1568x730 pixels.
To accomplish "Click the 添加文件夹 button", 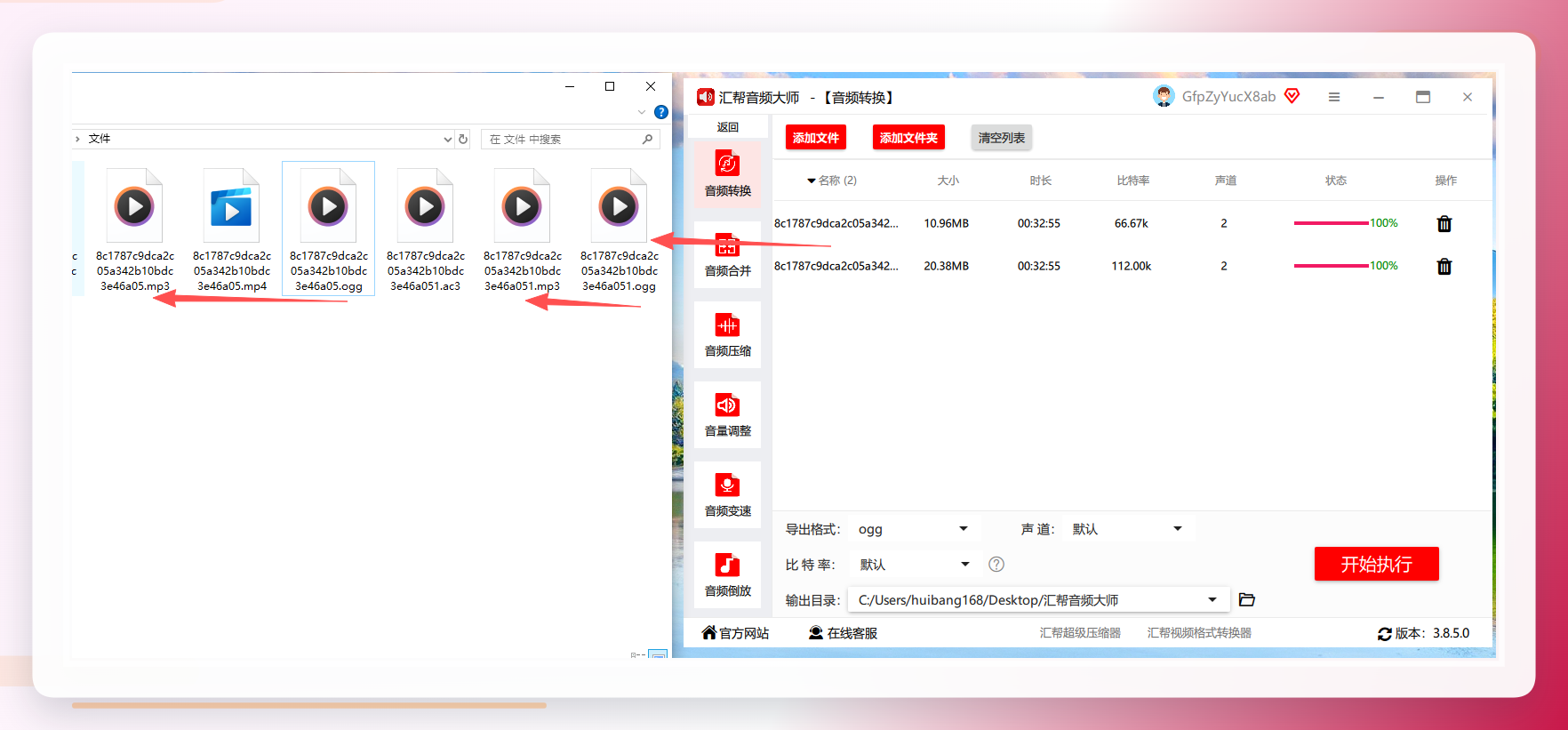I will tap(908, 138).
